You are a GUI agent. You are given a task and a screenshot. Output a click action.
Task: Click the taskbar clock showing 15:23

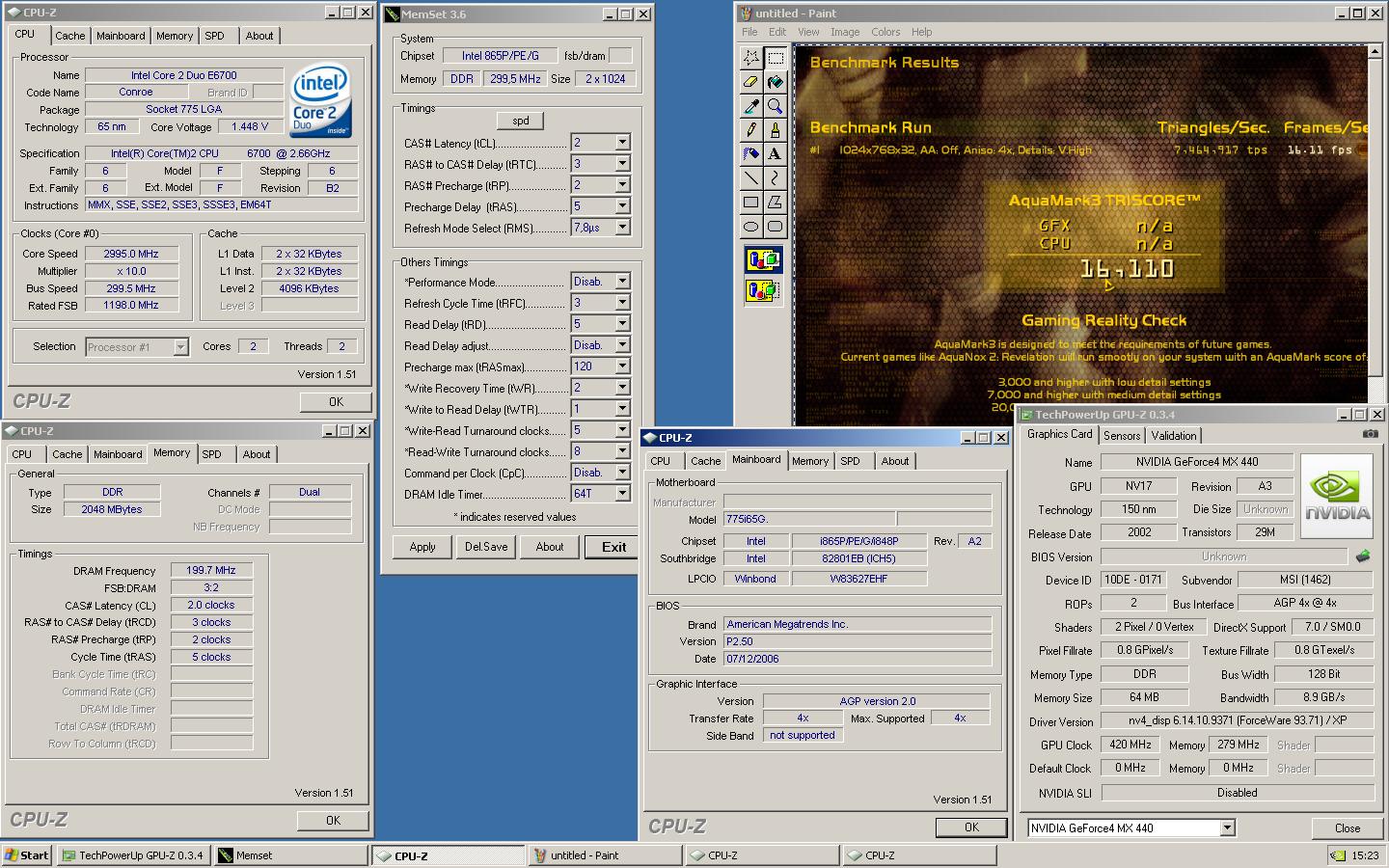tap(1365, 854)
